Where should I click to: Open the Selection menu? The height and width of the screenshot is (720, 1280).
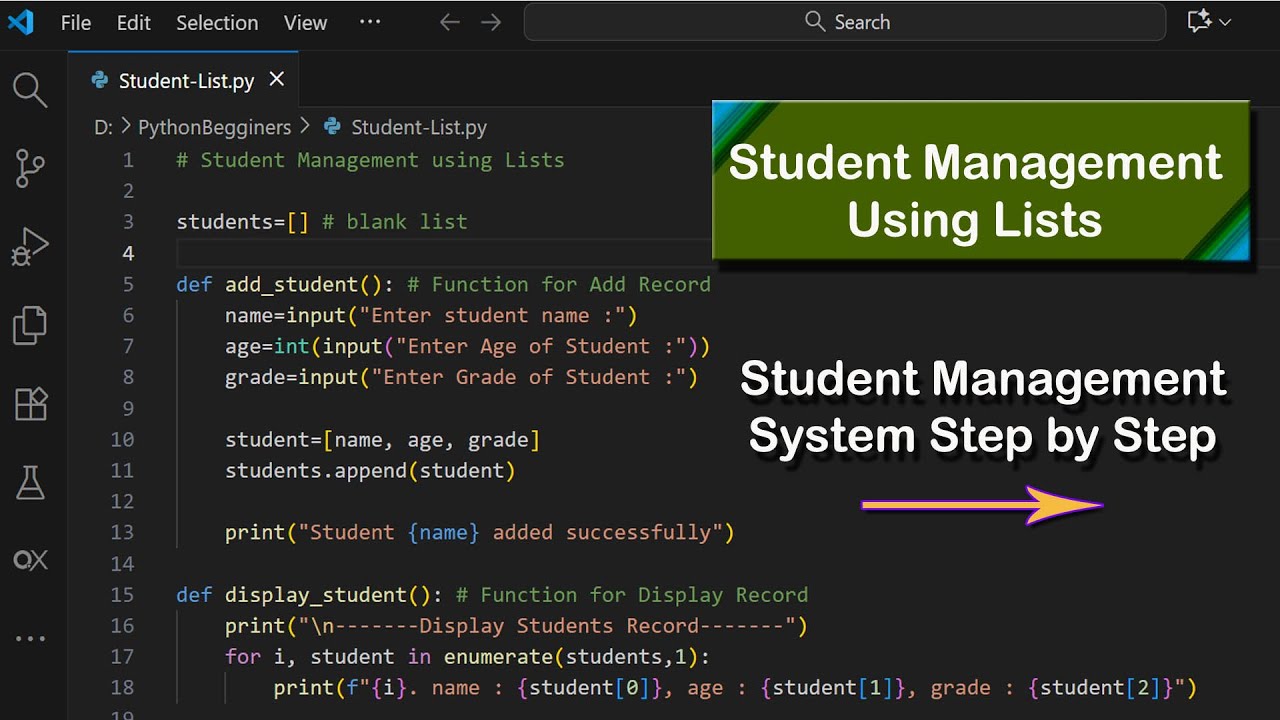[217, 22]
